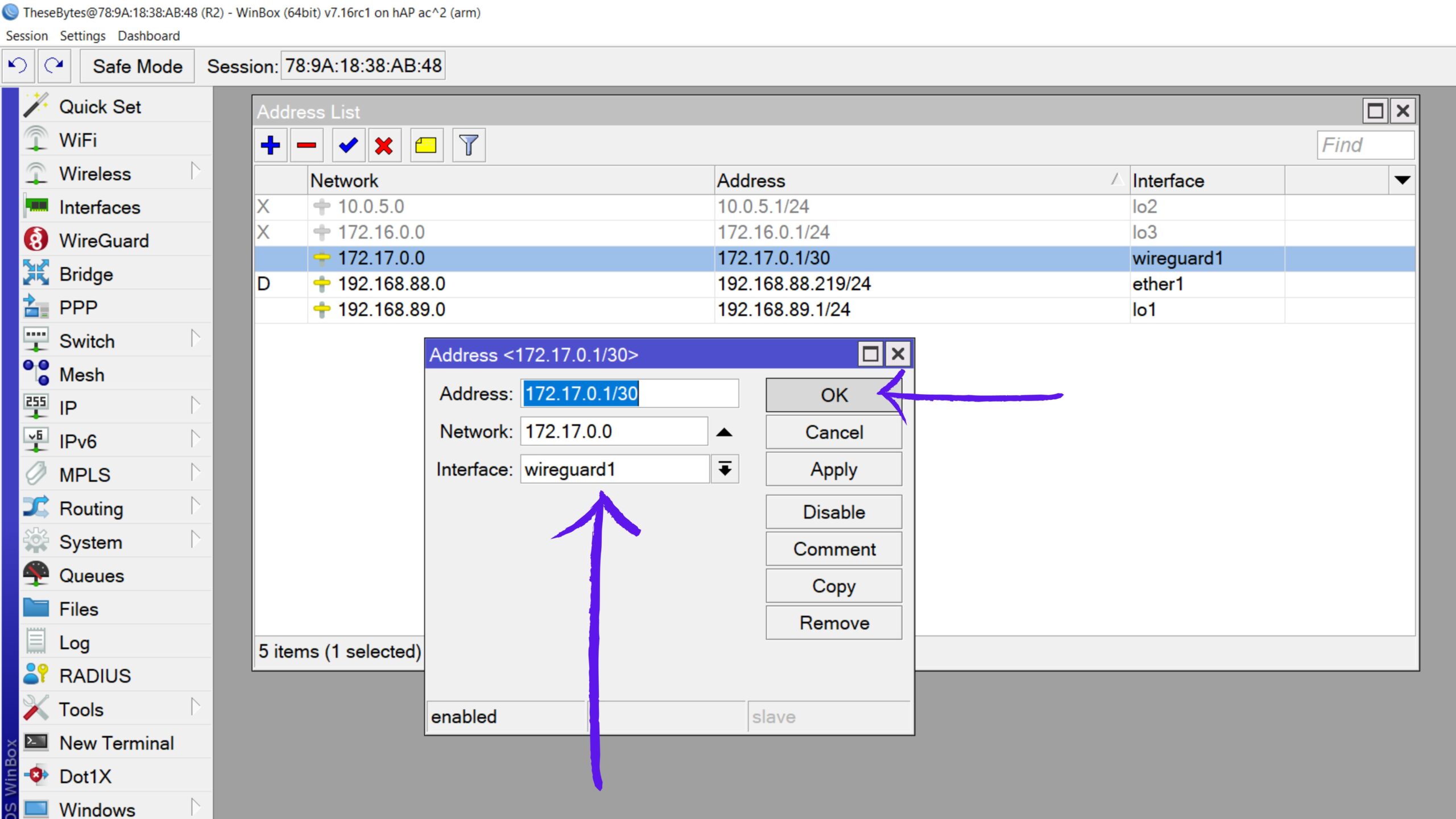Open the Session menu

pos(27,35)
